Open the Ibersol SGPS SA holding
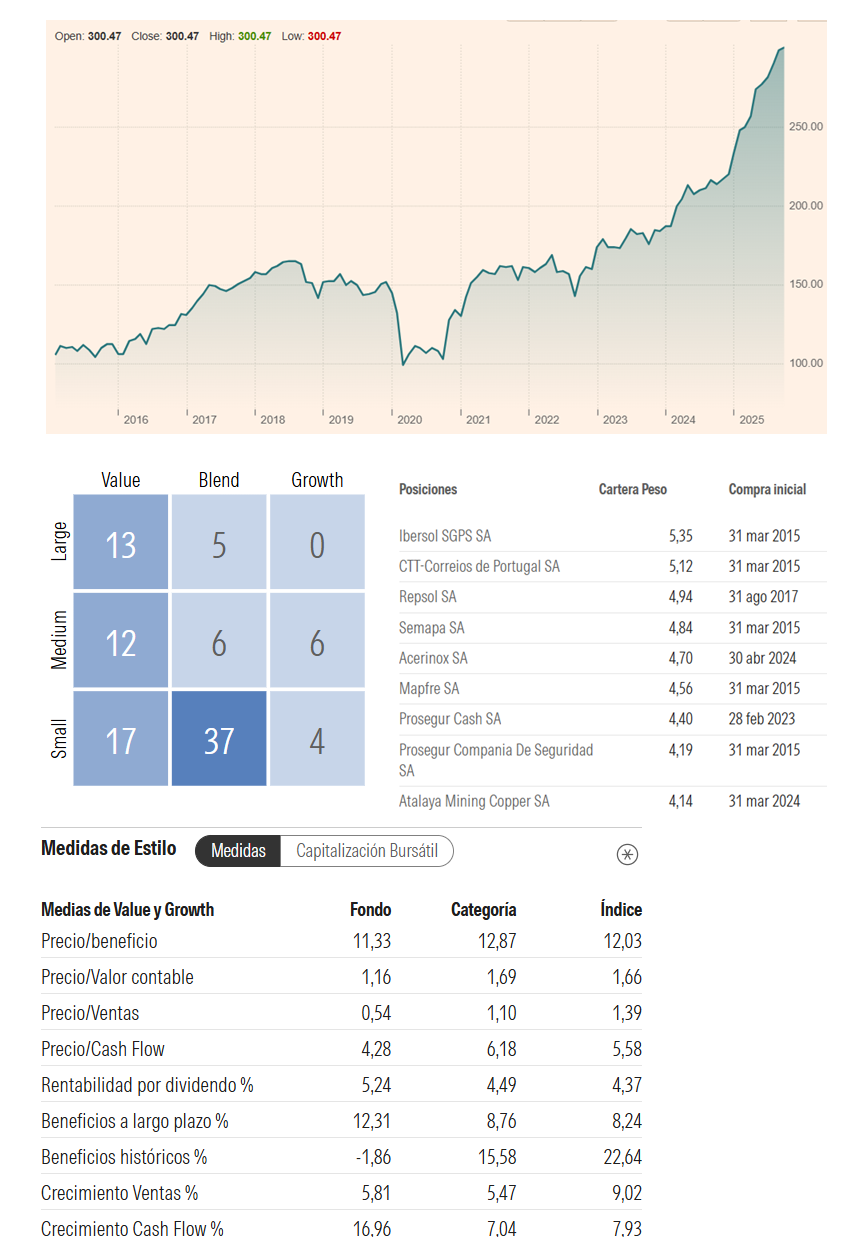 (x=445, y=536)
